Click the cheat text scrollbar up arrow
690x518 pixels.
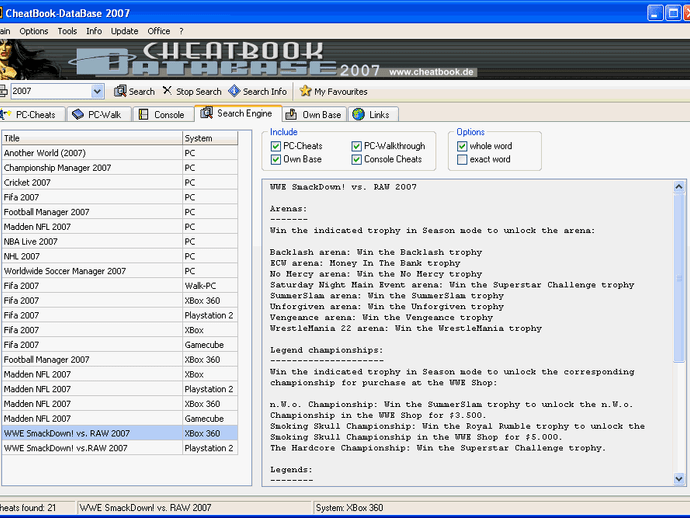tap(679, 187)
